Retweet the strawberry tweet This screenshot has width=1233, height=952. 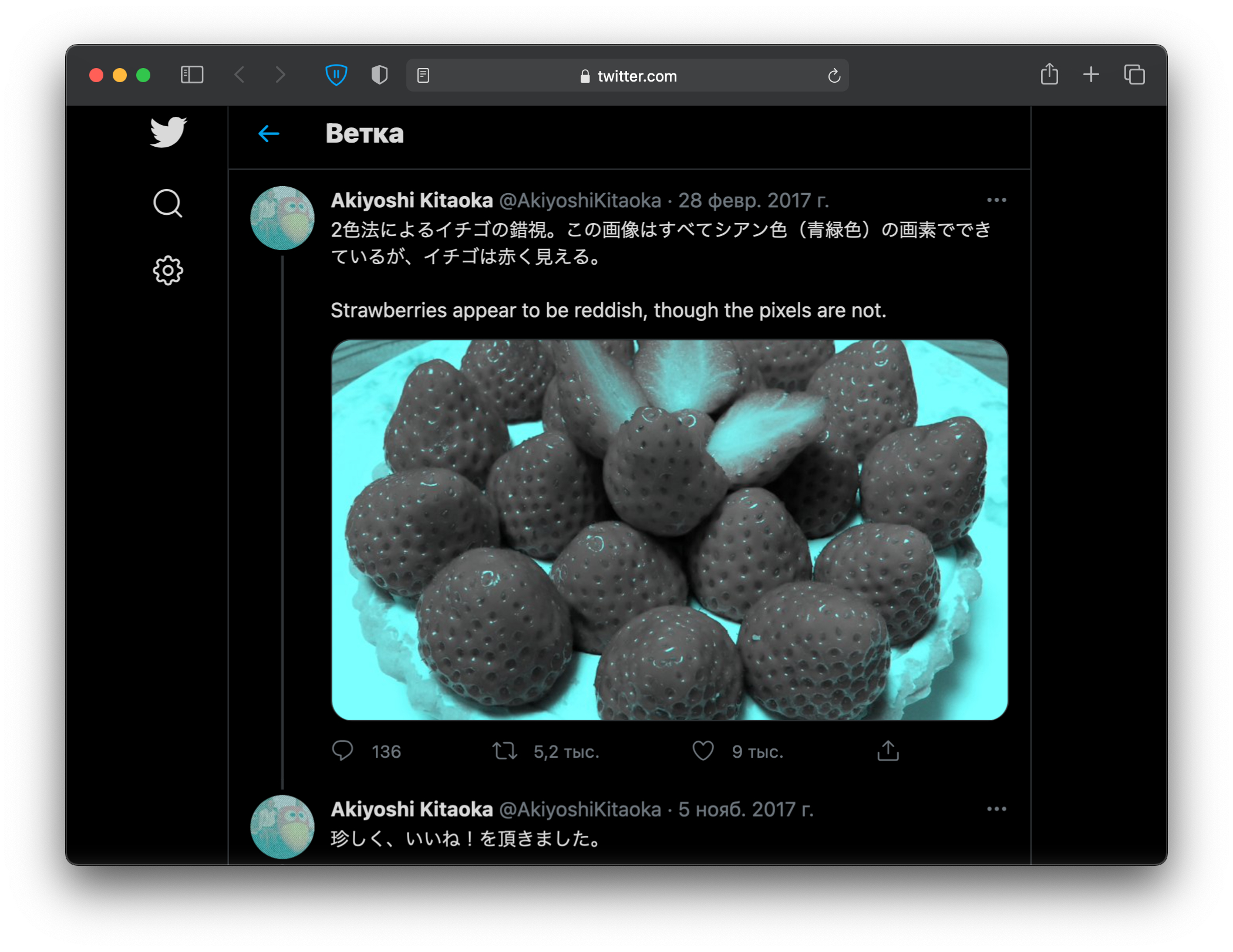(504, 751)
